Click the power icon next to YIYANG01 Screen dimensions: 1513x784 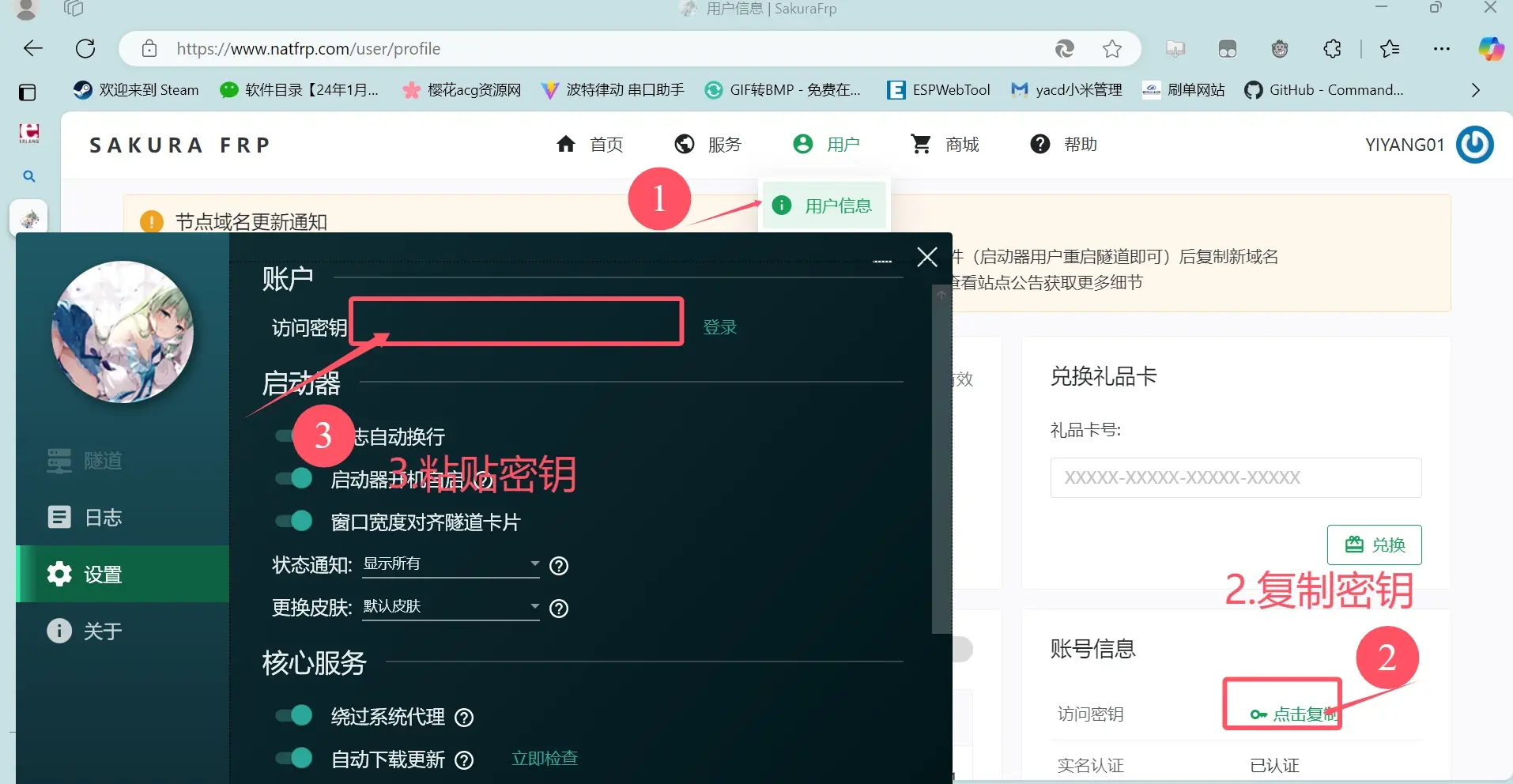1475,145
